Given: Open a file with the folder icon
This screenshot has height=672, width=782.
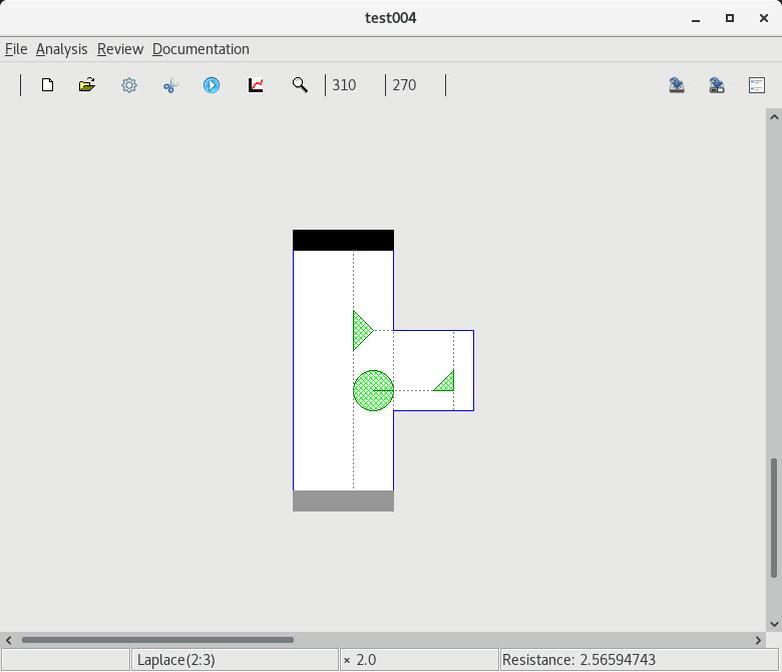Looking at the screenshot, I should click(x=87, y=85).
